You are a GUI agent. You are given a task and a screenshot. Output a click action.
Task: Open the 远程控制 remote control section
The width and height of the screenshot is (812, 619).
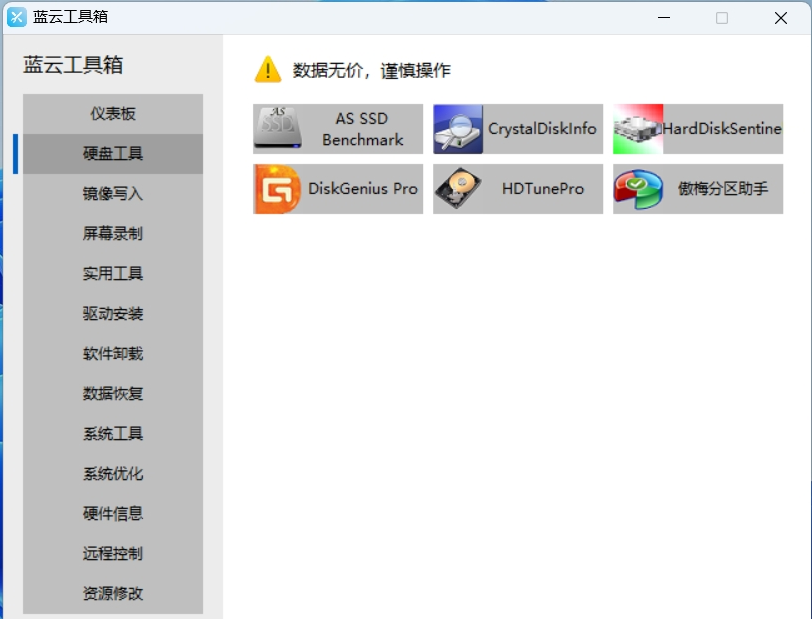point(111,553)
